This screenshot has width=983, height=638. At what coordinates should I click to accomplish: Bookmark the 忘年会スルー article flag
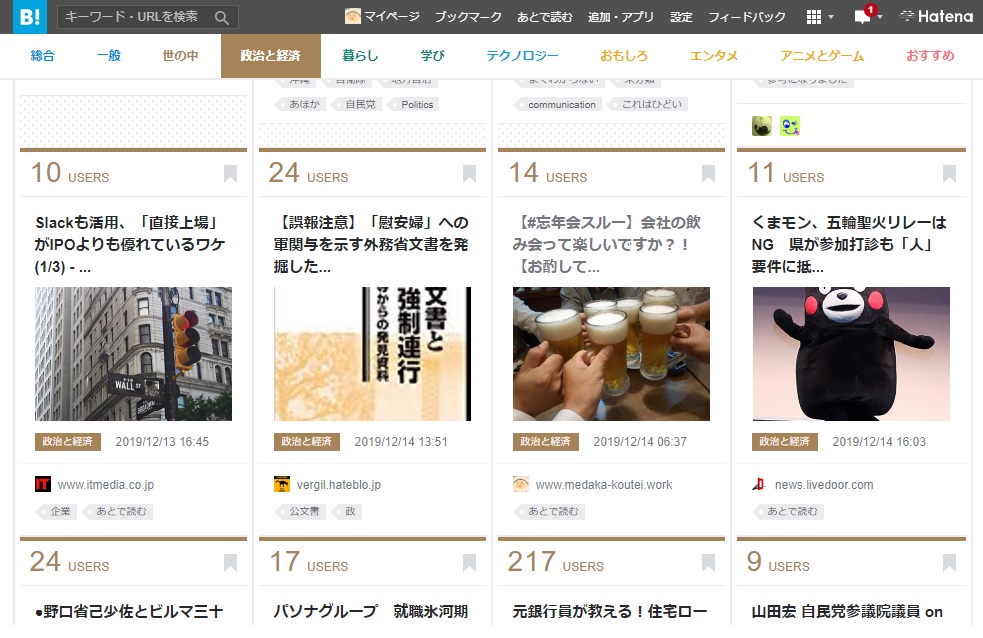click(x=708, y=174)
